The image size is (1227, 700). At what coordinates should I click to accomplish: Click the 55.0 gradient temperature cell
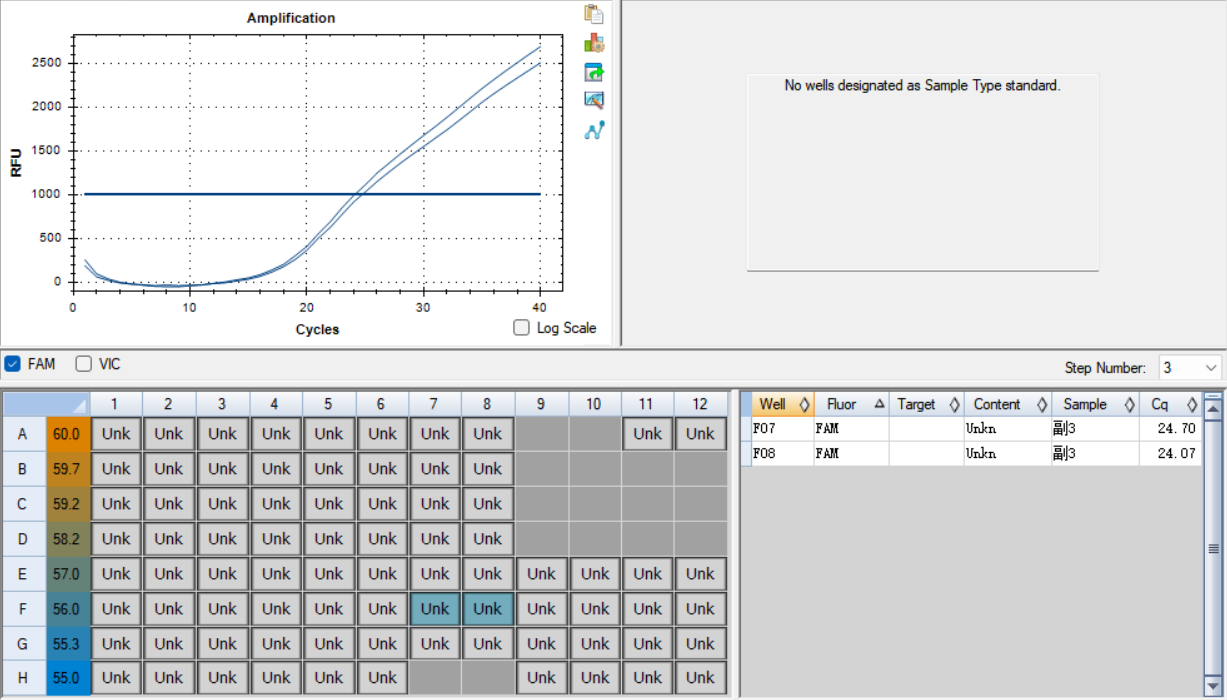(67, 677)
